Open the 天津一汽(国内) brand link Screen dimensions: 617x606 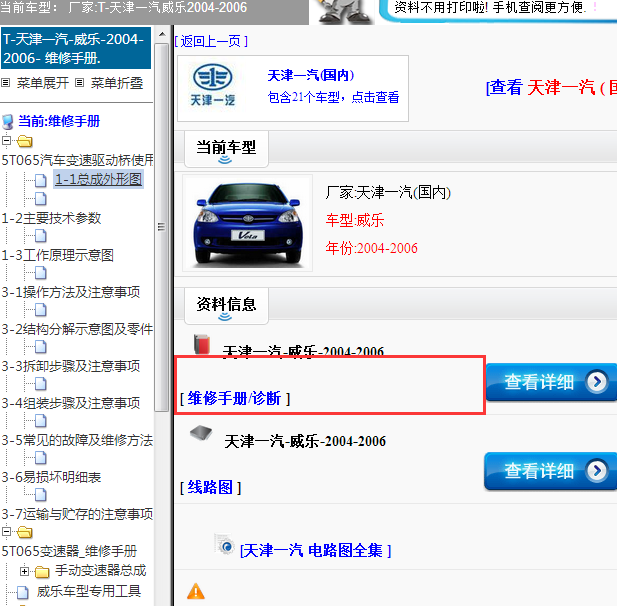pyautogui.click(x=310, y=75)
